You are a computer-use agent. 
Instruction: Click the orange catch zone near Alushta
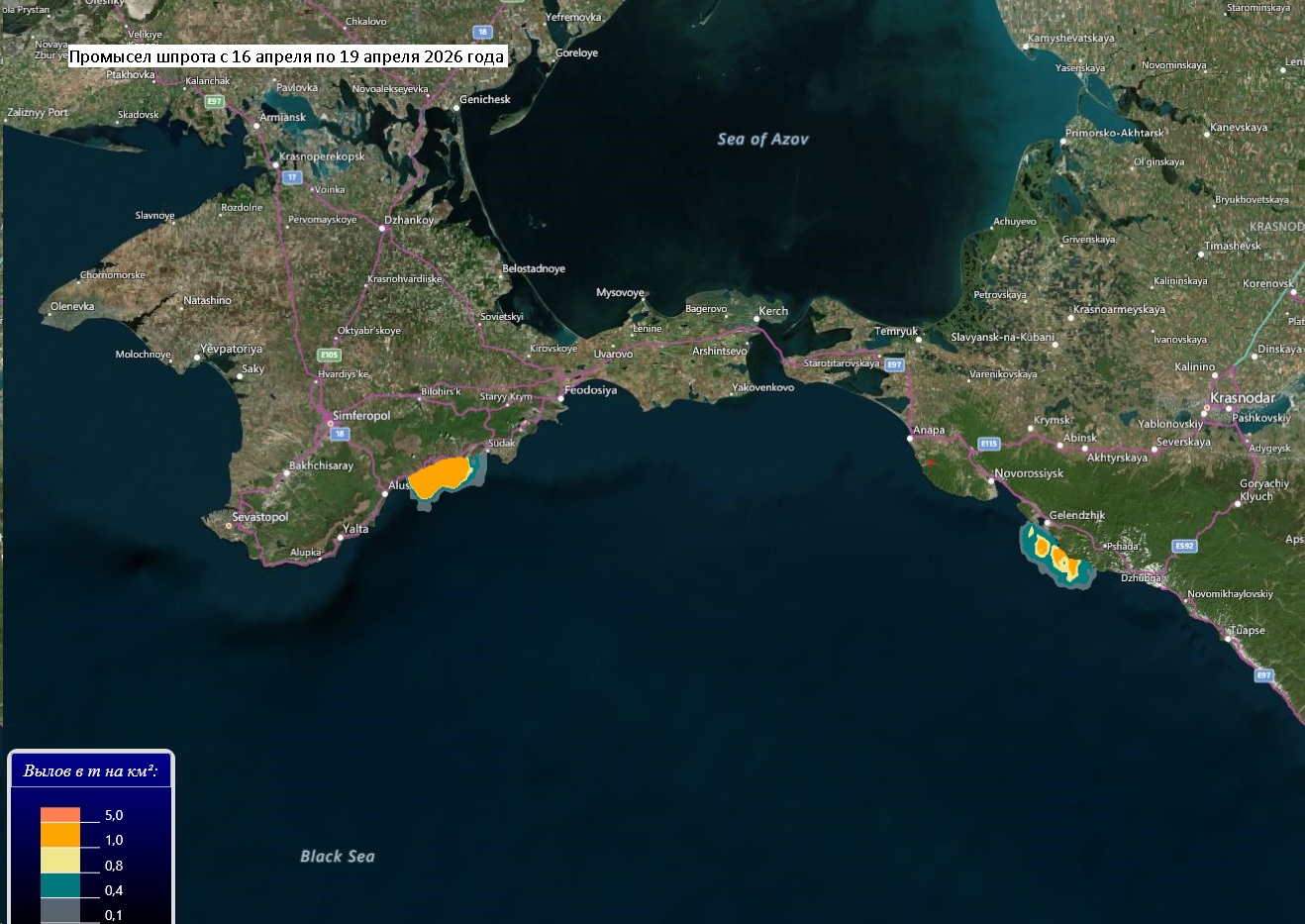point(439,478)
